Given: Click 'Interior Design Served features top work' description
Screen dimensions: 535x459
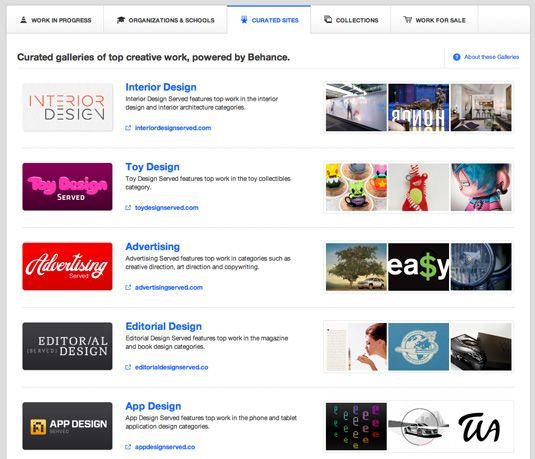Looking at the screenshot, I should (x=202, y=103).
